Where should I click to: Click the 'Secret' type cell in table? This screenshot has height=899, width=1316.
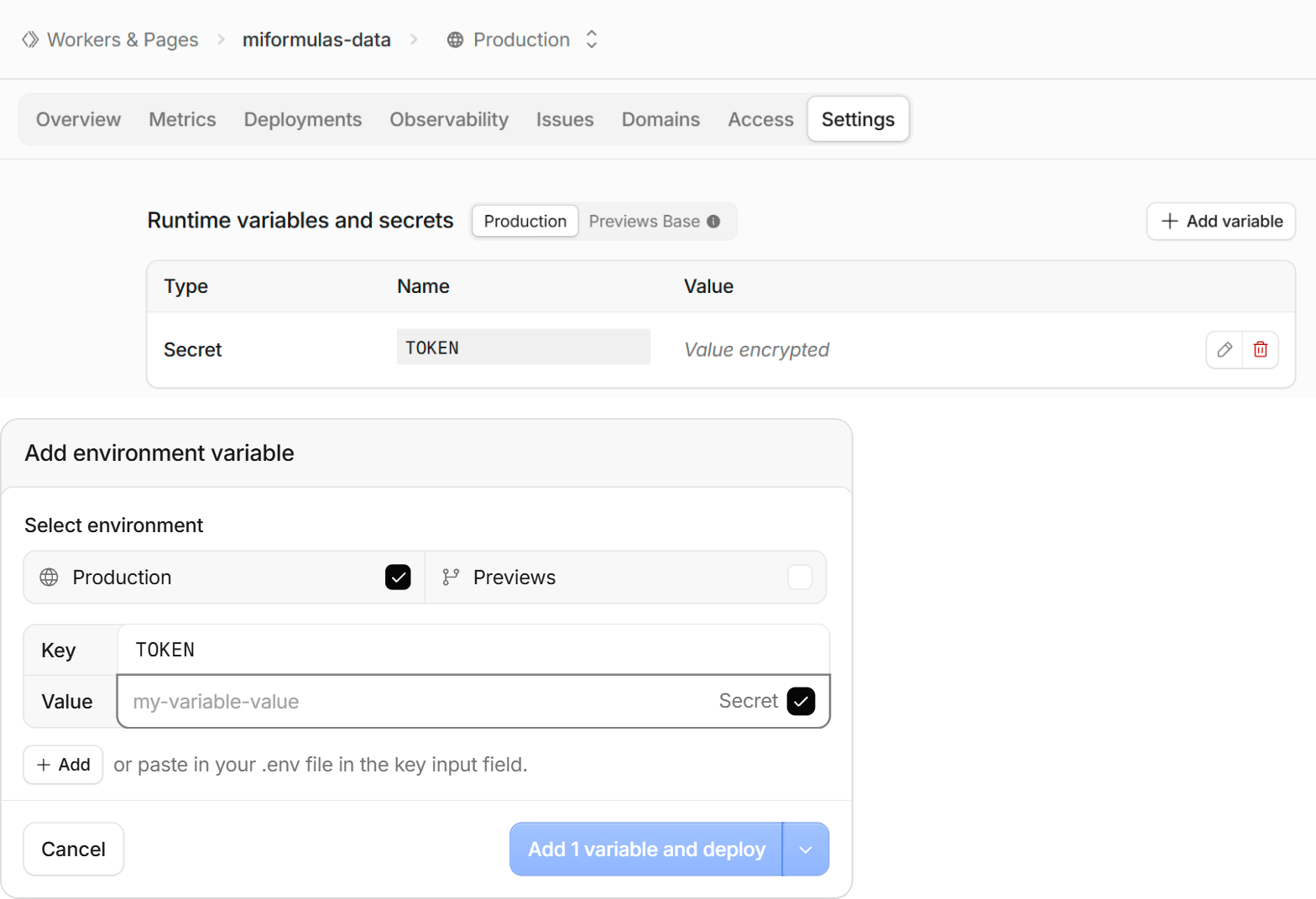193,350
